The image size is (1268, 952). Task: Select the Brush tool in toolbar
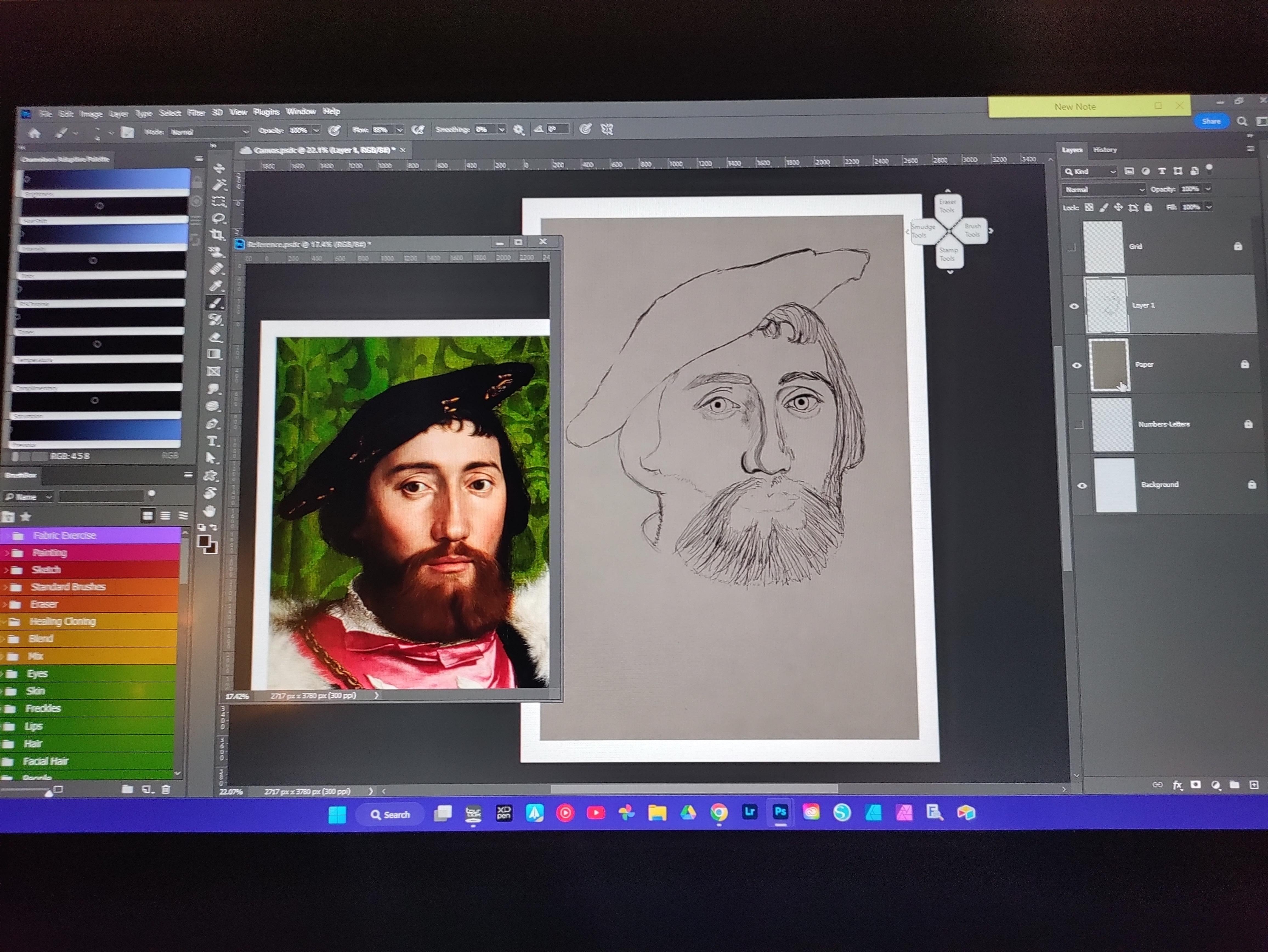pyautogui.click(x=216, y=303)
